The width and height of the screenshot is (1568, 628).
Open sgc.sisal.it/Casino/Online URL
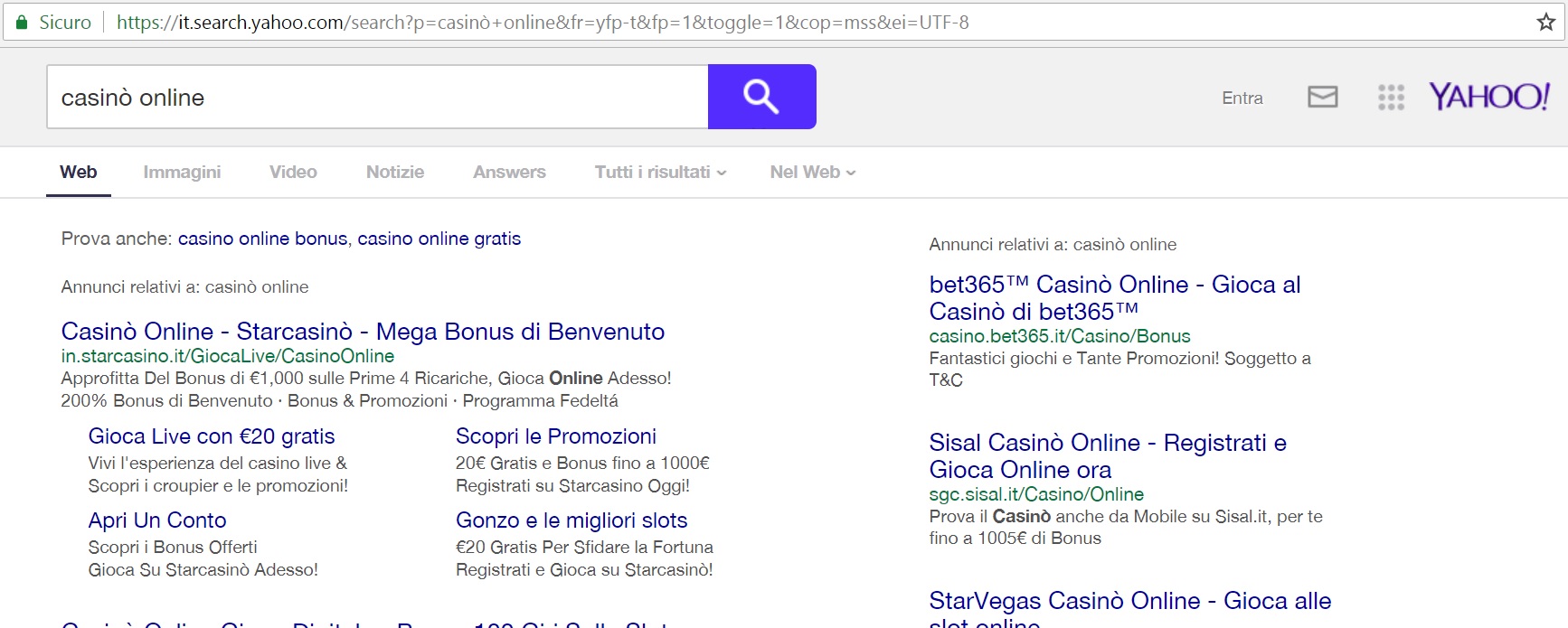click(1036, 494)
